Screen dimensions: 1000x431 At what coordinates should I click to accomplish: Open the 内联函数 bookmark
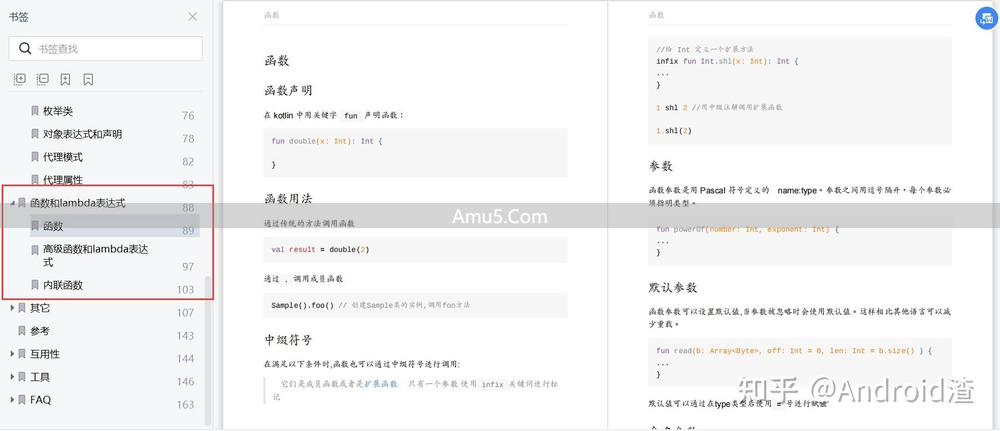coord(62,285)
